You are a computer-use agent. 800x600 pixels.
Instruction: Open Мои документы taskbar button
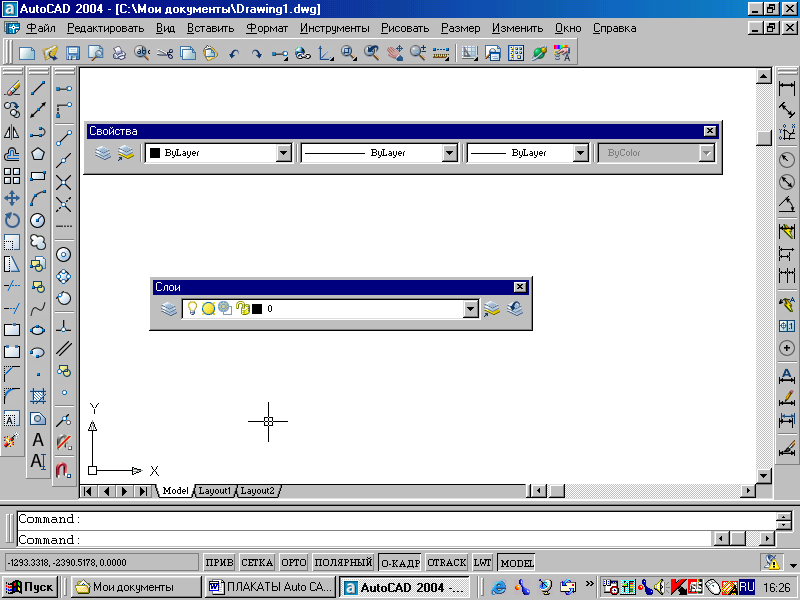[x=136, y=587]
